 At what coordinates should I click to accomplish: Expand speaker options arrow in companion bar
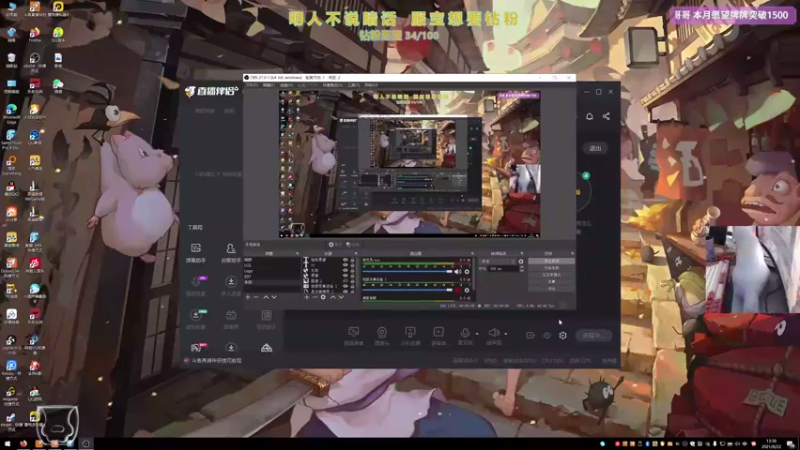click(x=506, y=334)
